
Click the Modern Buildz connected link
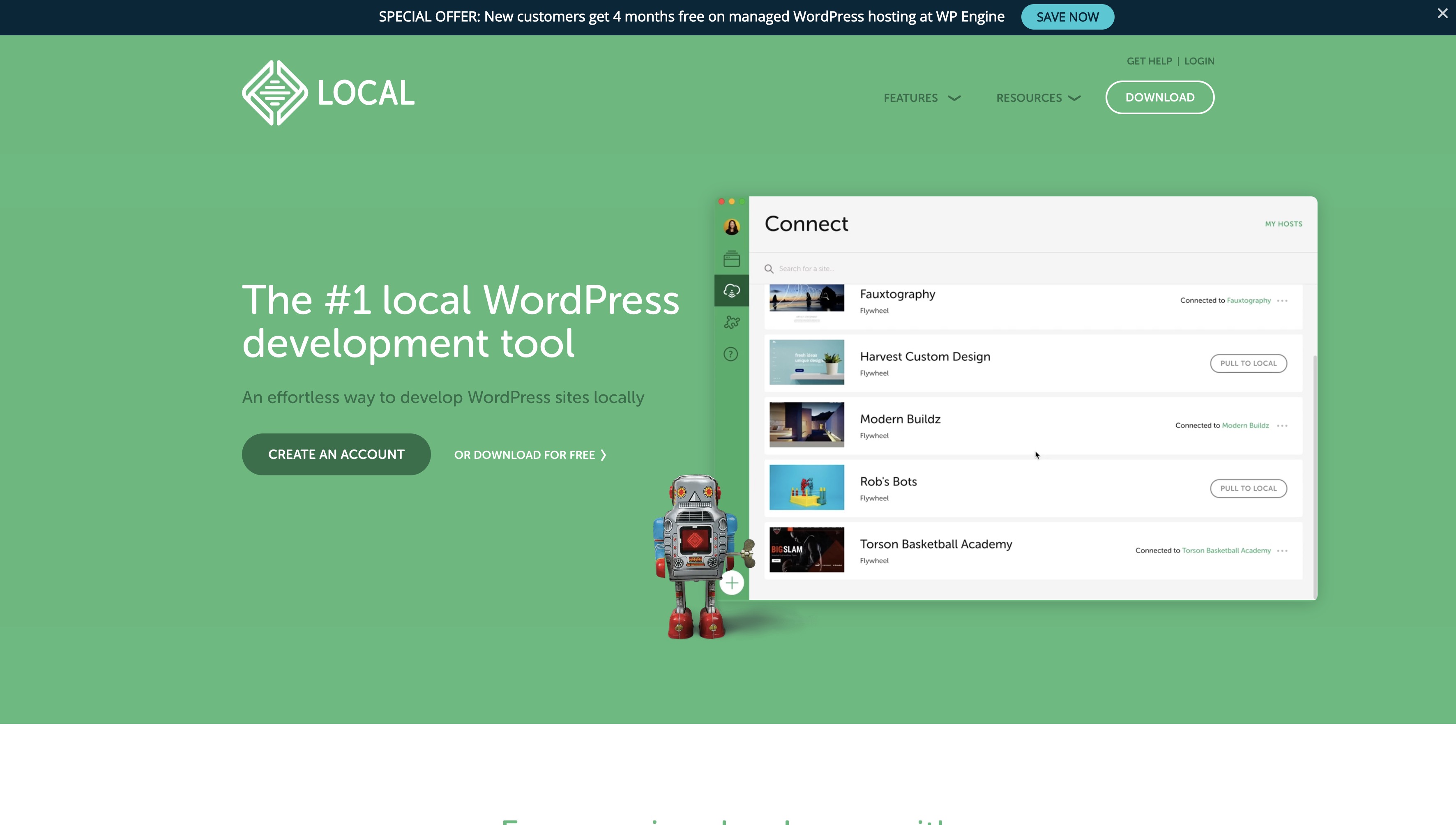pyautogui.click(x=1245, y=426)
